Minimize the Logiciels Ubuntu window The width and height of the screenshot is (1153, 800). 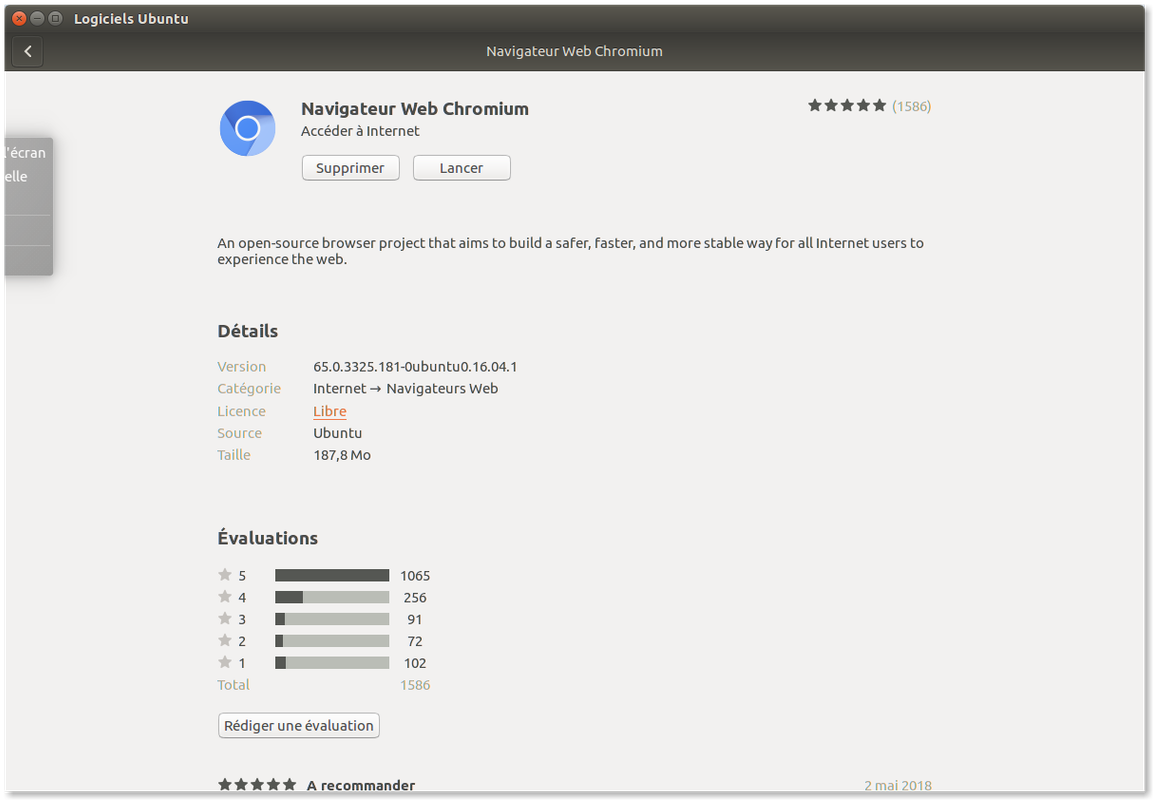click(x=38, y=18)
